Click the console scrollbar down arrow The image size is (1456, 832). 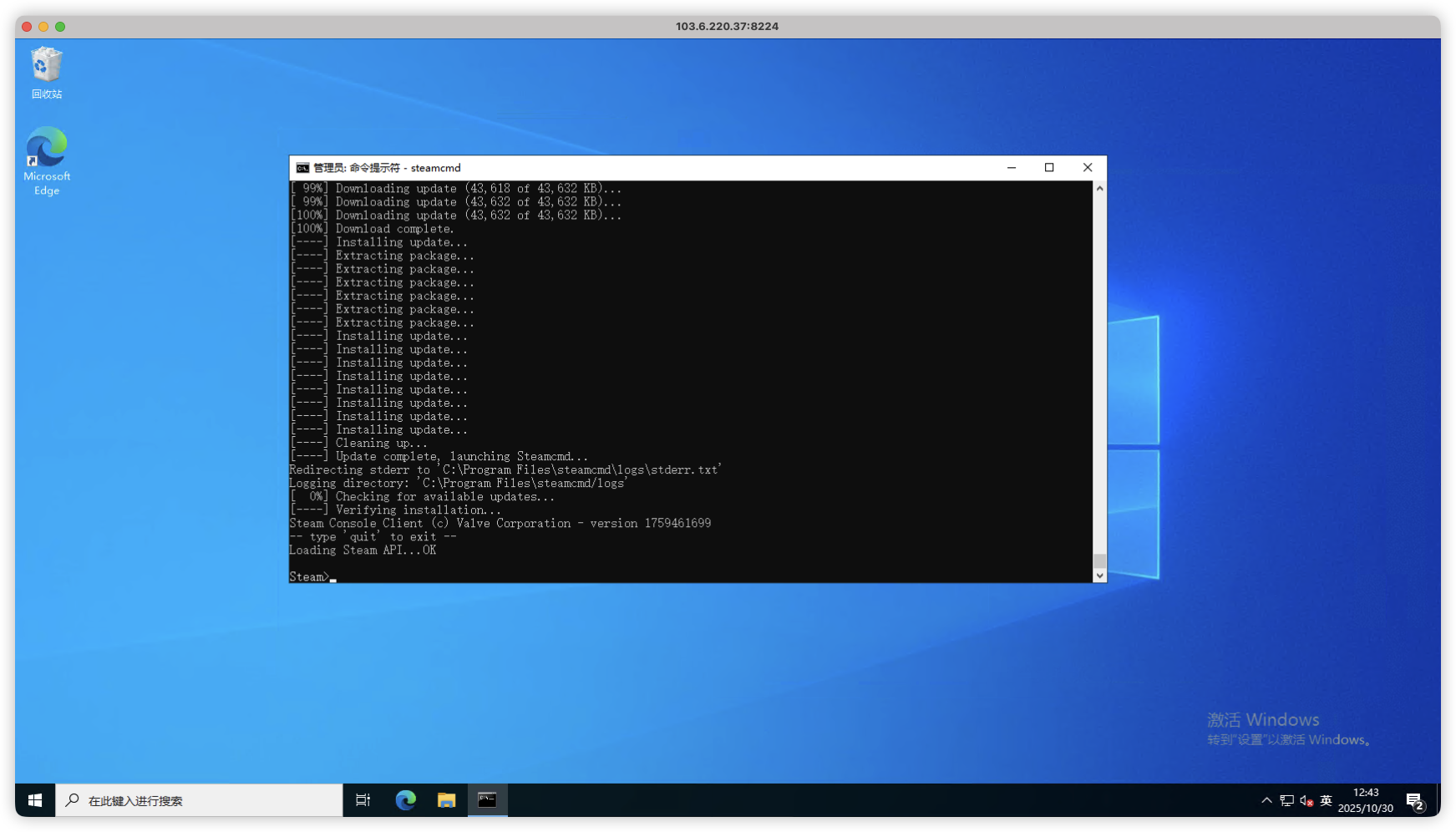(x=1099, y=576)
